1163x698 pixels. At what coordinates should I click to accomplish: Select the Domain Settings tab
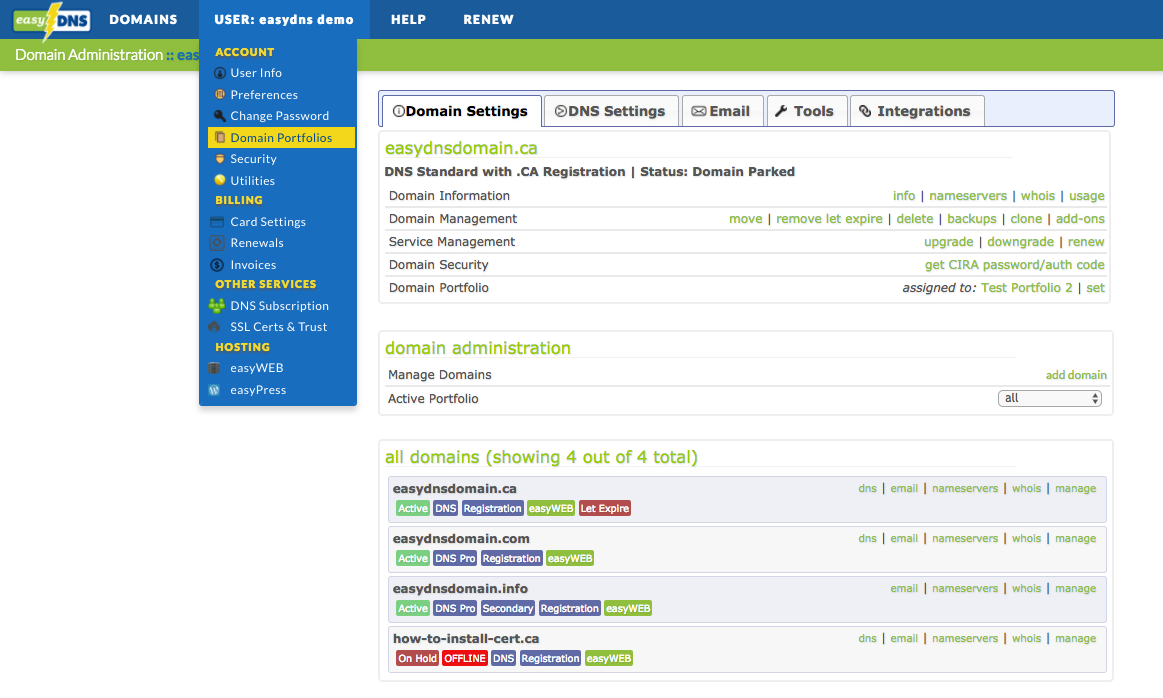click(461, 111)
